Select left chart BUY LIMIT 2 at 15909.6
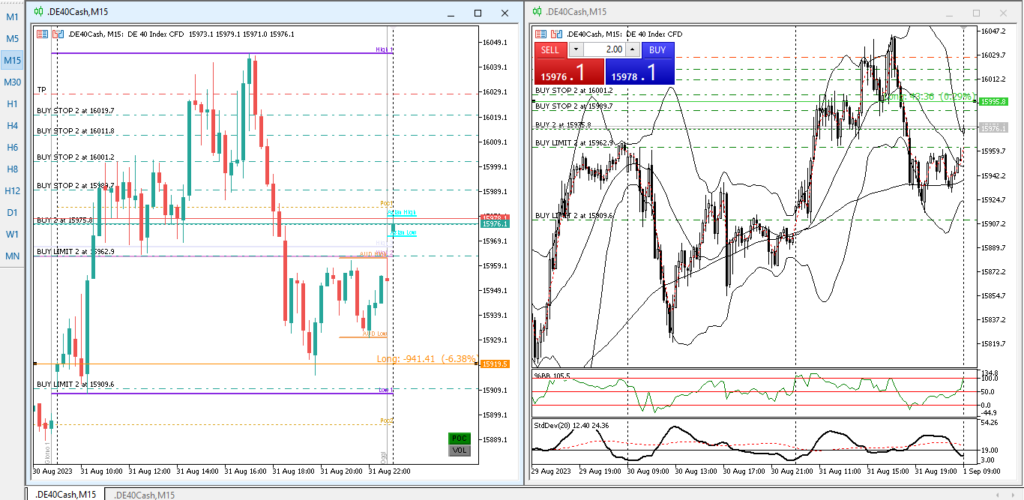The height and width of the screenshot is (500, 1024). click(76, 384)
